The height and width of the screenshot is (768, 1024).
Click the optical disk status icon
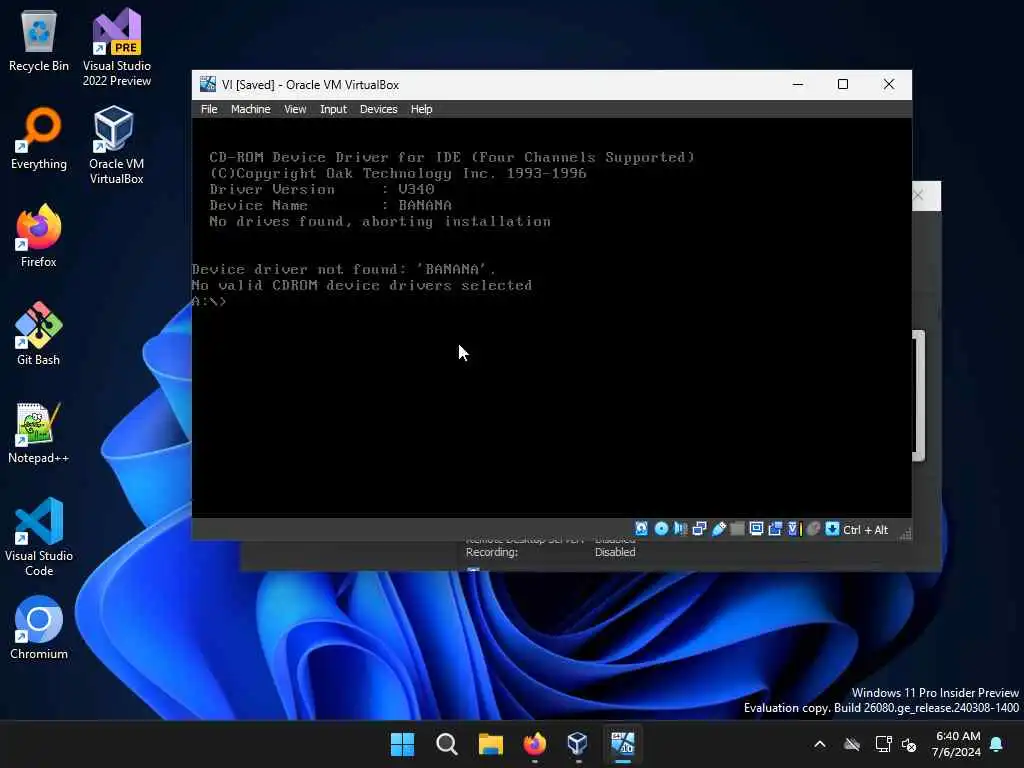661,528
